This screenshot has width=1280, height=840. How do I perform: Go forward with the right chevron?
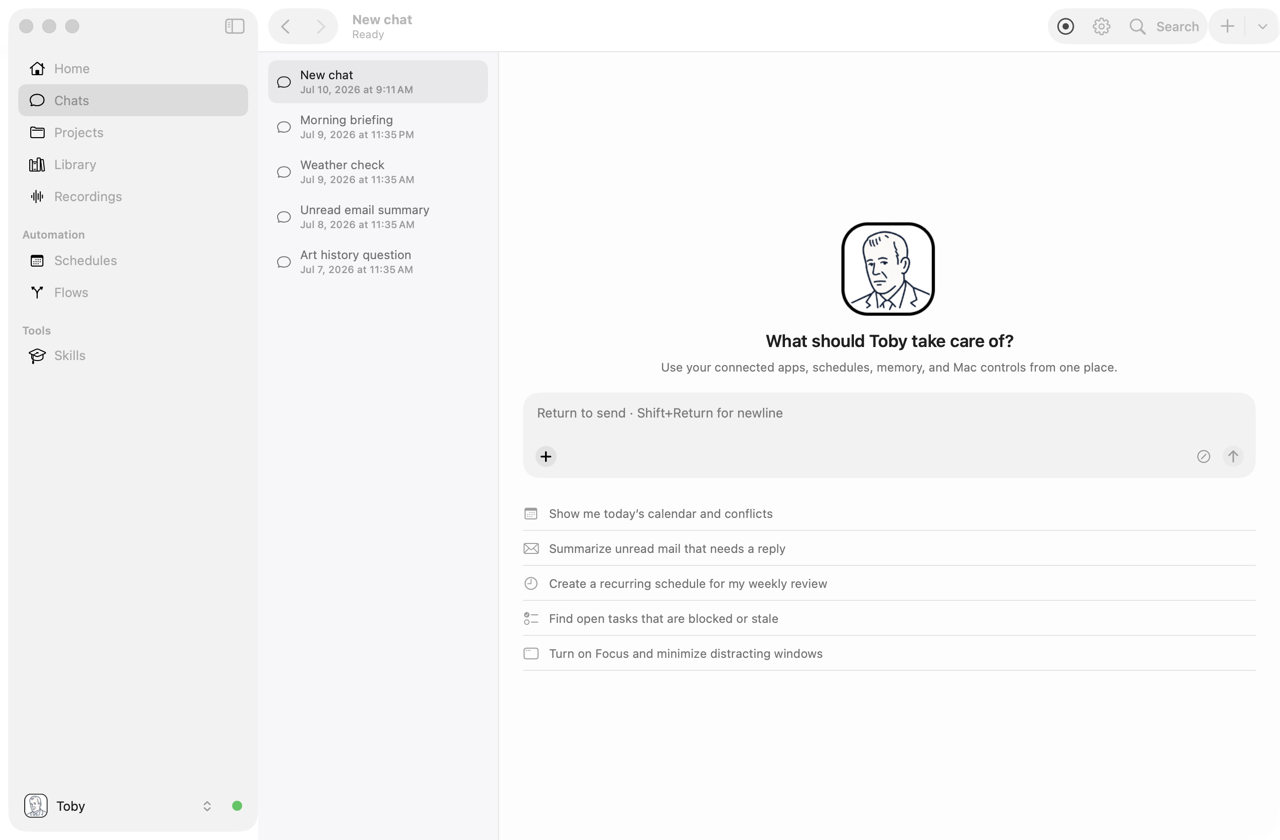320,27
